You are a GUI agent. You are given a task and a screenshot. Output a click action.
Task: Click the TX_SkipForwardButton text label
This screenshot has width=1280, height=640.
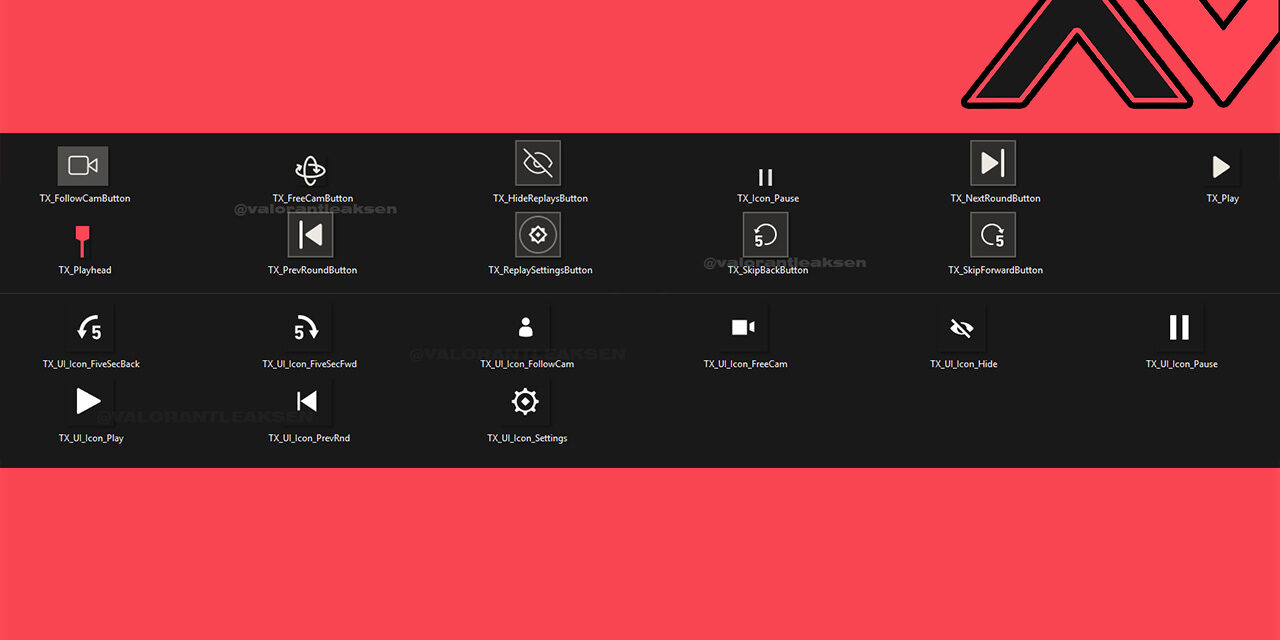(995, 271)
